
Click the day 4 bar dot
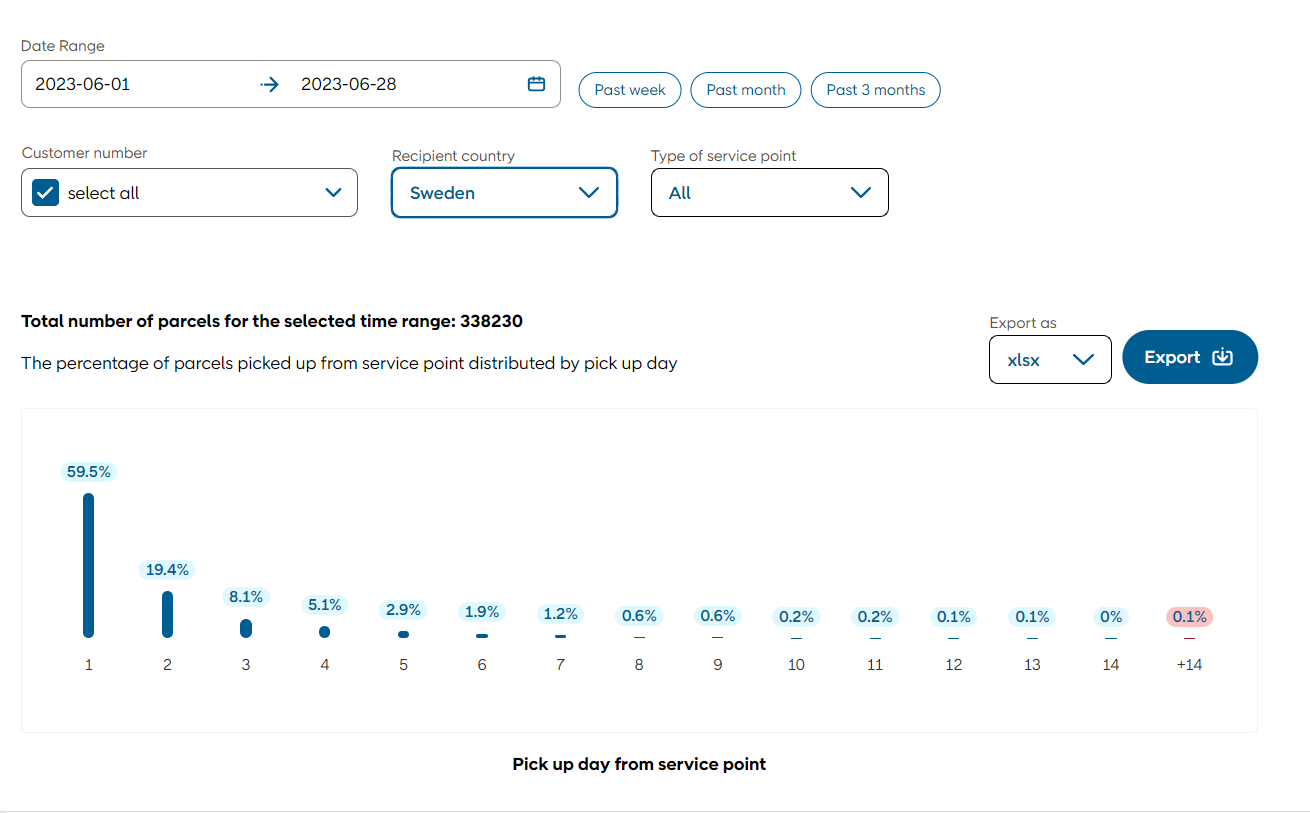tap(324, 632)
